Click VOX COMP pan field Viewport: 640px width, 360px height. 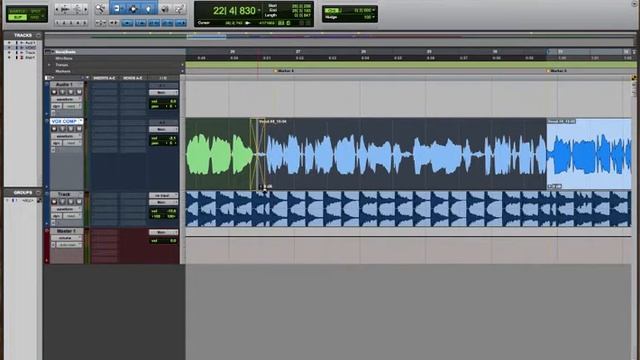pos(163,143)
